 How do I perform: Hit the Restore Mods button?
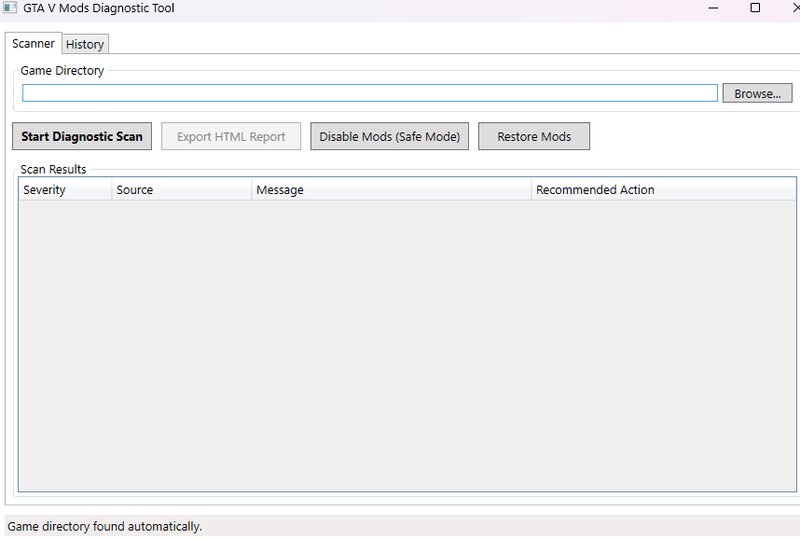pos(534,137)
